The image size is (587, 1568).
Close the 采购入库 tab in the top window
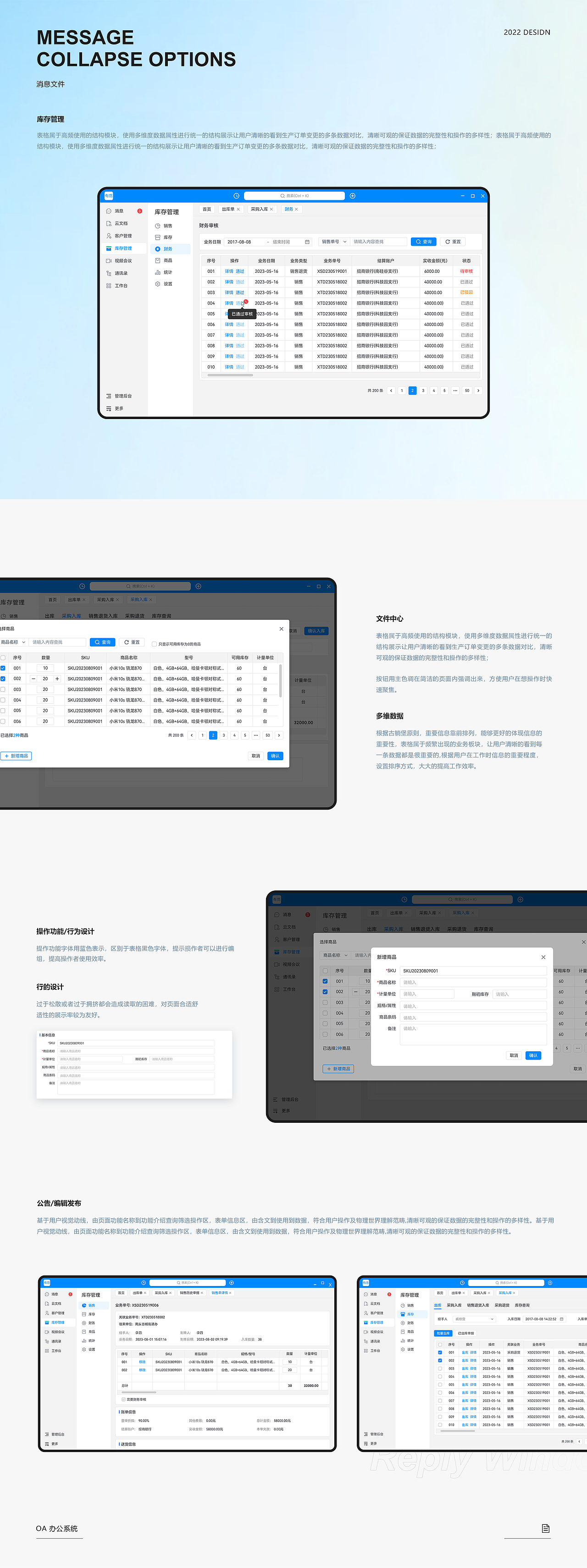(271, 210)
